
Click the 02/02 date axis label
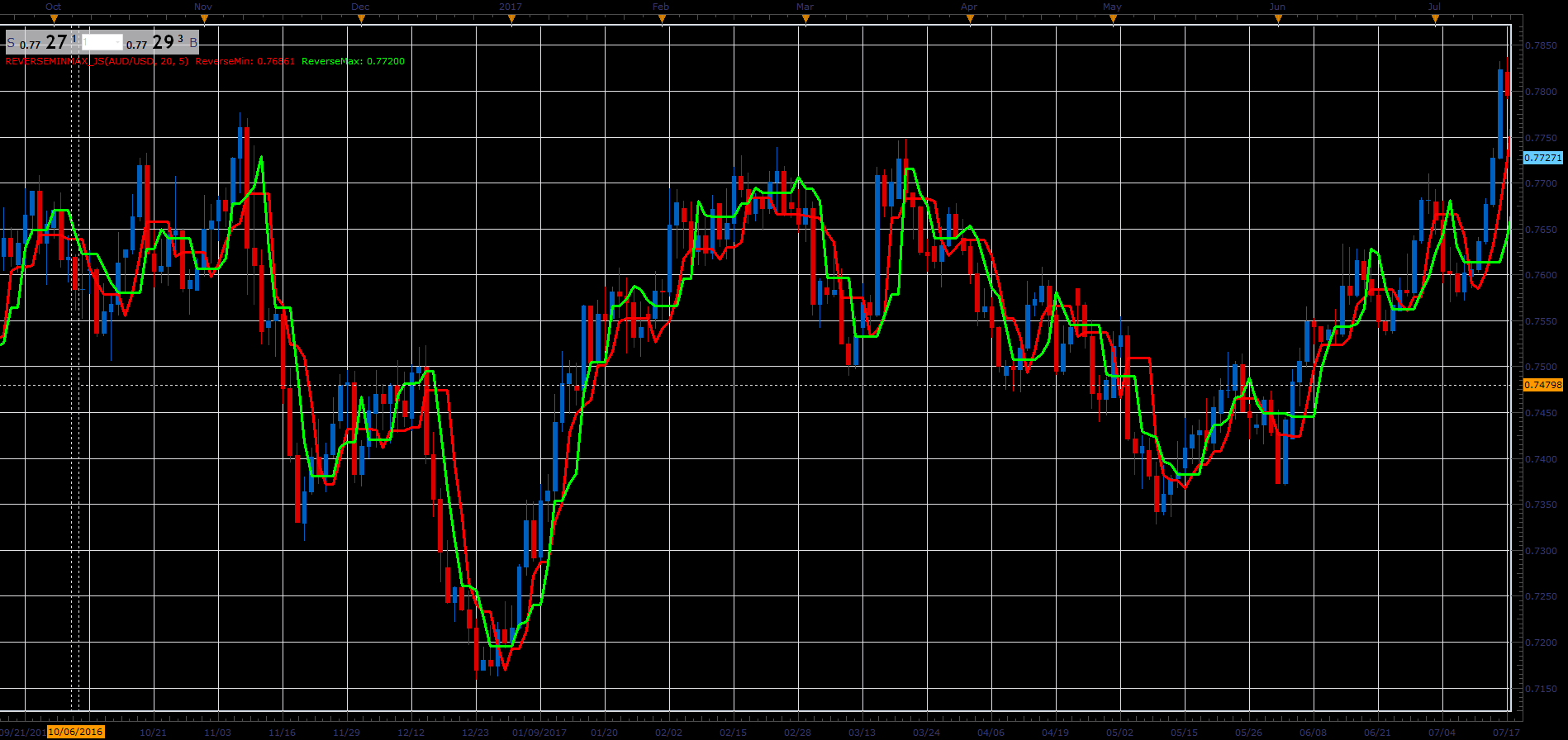[668, 733]
